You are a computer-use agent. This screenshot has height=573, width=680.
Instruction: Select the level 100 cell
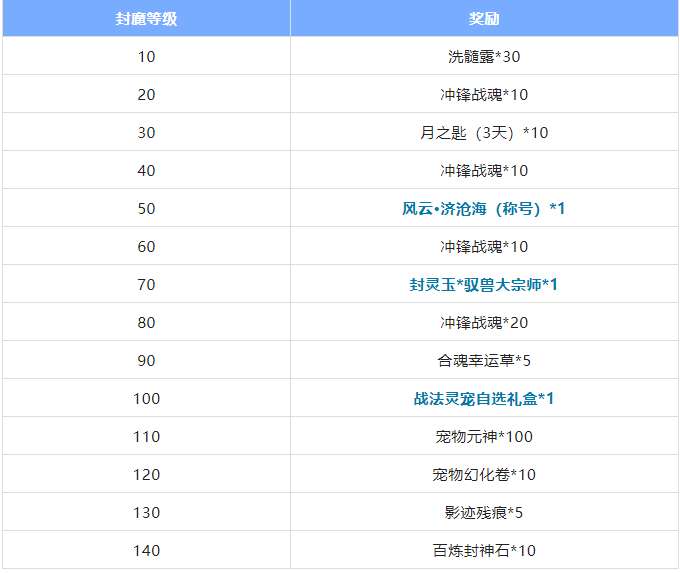coord(146,399)
